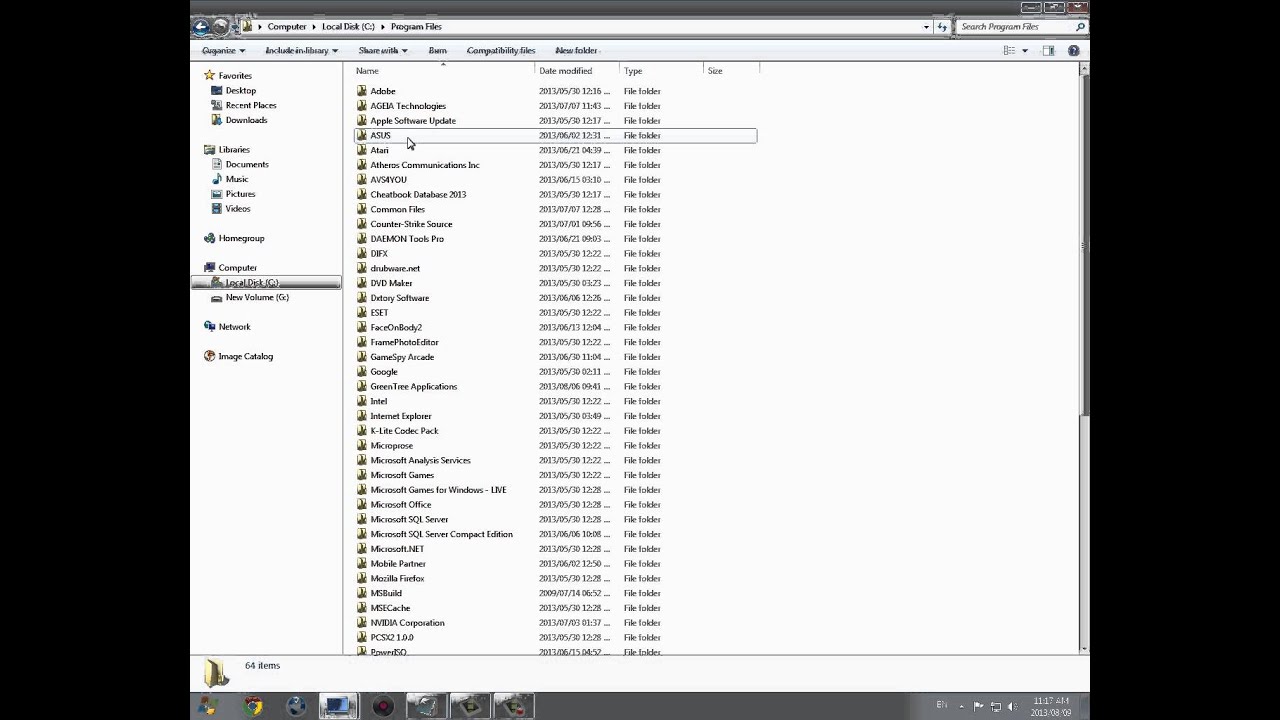Open Google Chrome from the taskbar
1280x720 pixels.
pos(253,706)
